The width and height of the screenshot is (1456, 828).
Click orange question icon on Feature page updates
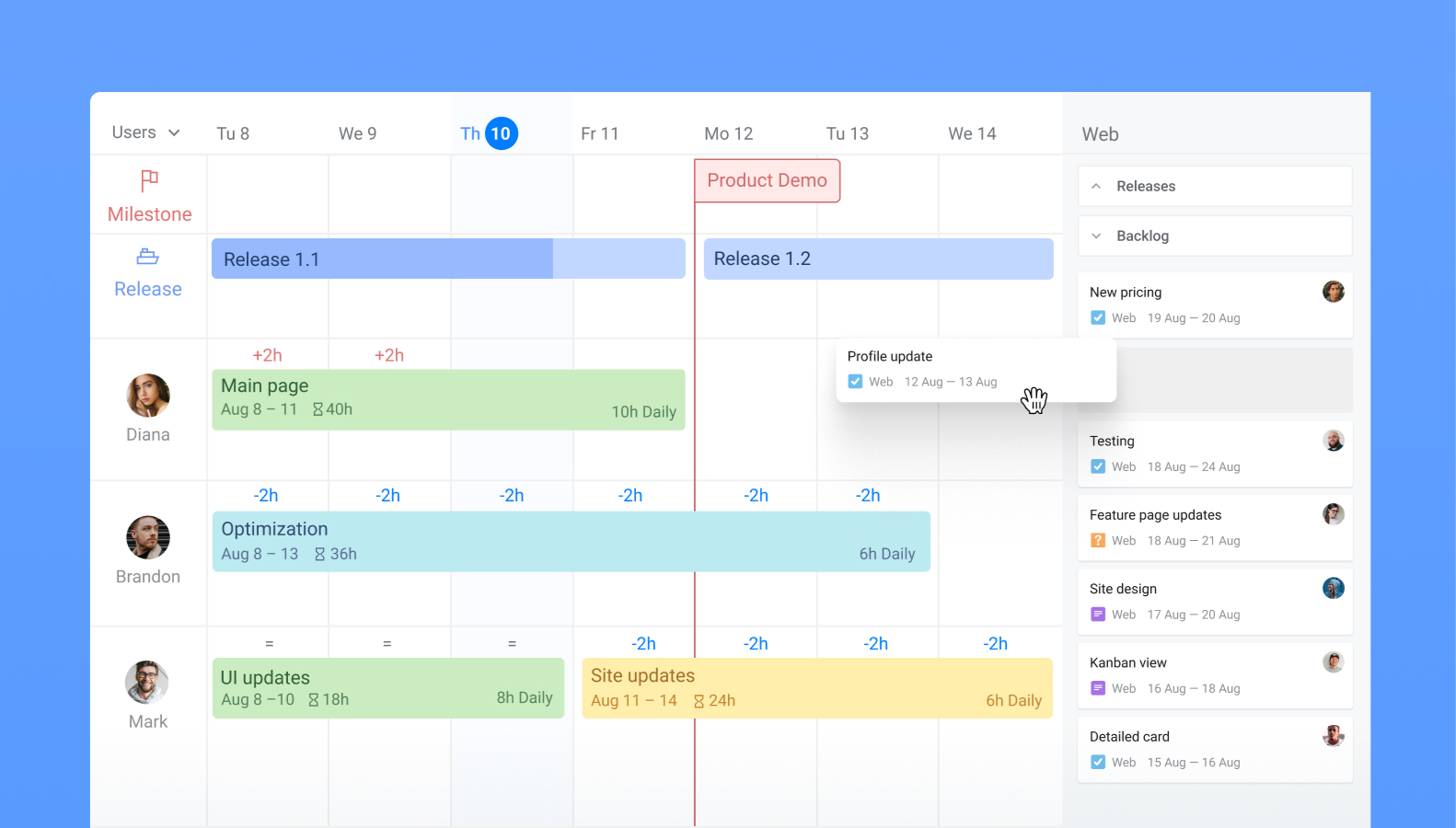pos(1098,541)
